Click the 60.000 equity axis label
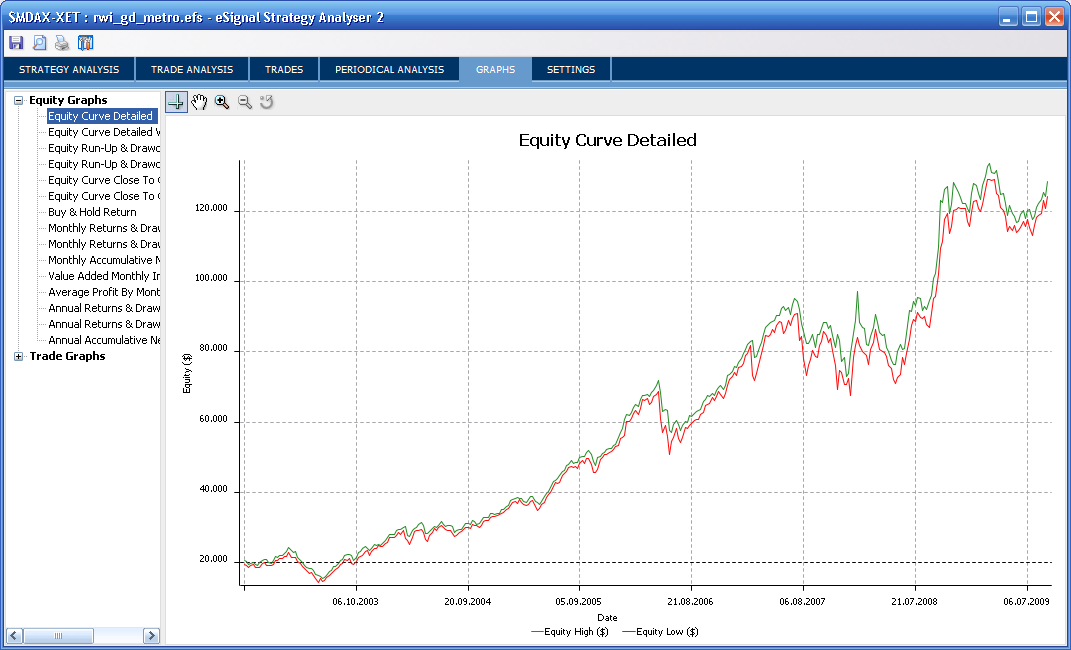This screenshot has width=1071, height=650. [x=213, y=419]
